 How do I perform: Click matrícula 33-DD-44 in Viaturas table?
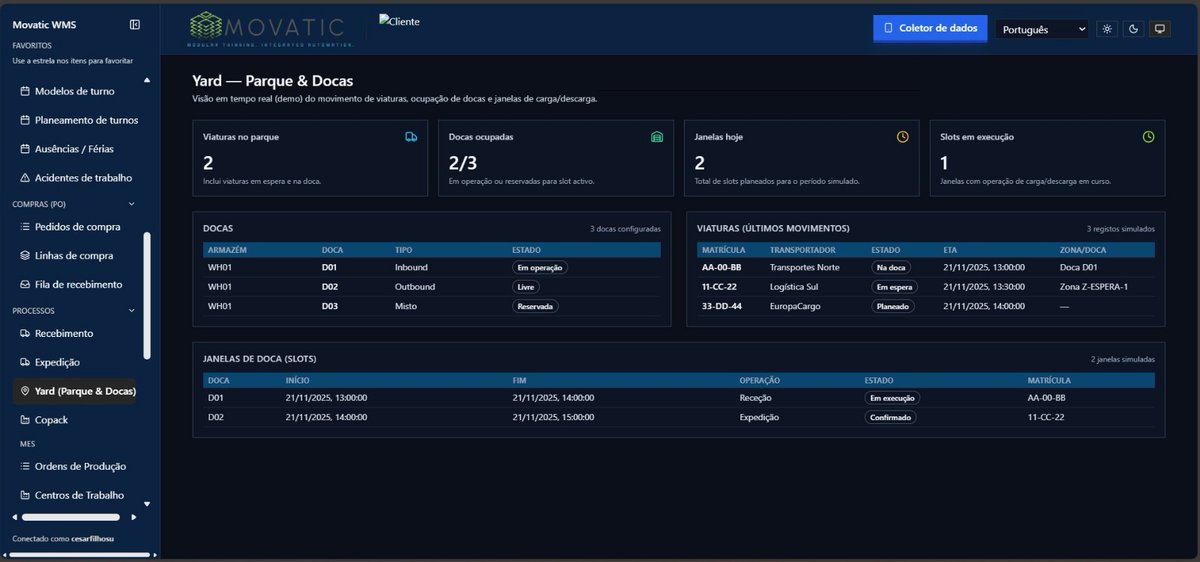click(722, 306)
